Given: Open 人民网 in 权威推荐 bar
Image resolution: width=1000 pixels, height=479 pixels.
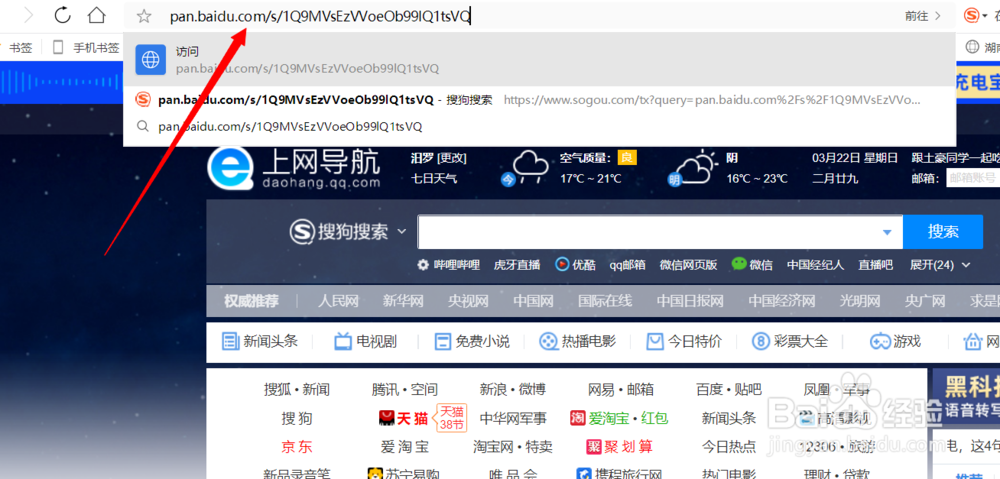Looking at the screenshot, I should point(339,301).
